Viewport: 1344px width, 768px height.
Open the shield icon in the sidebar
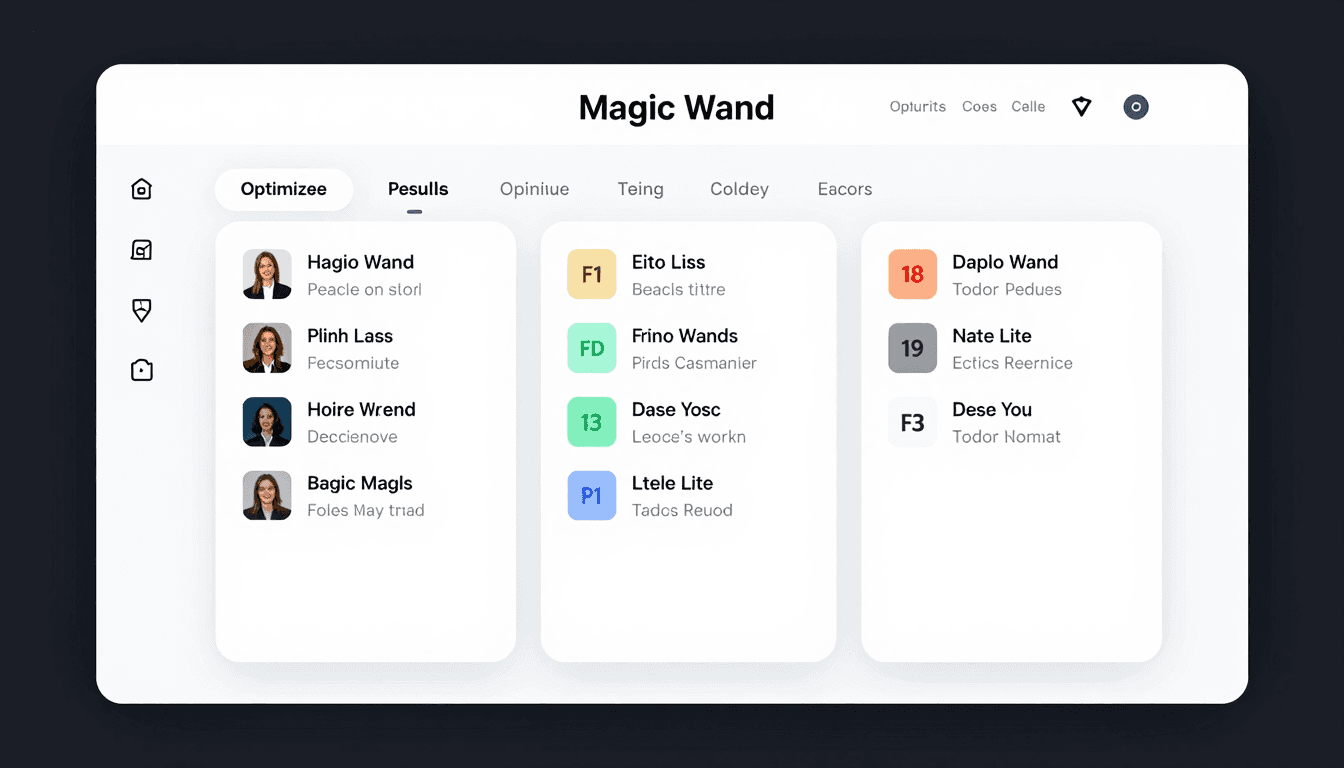pyautogui.click(x=142, y=310)
